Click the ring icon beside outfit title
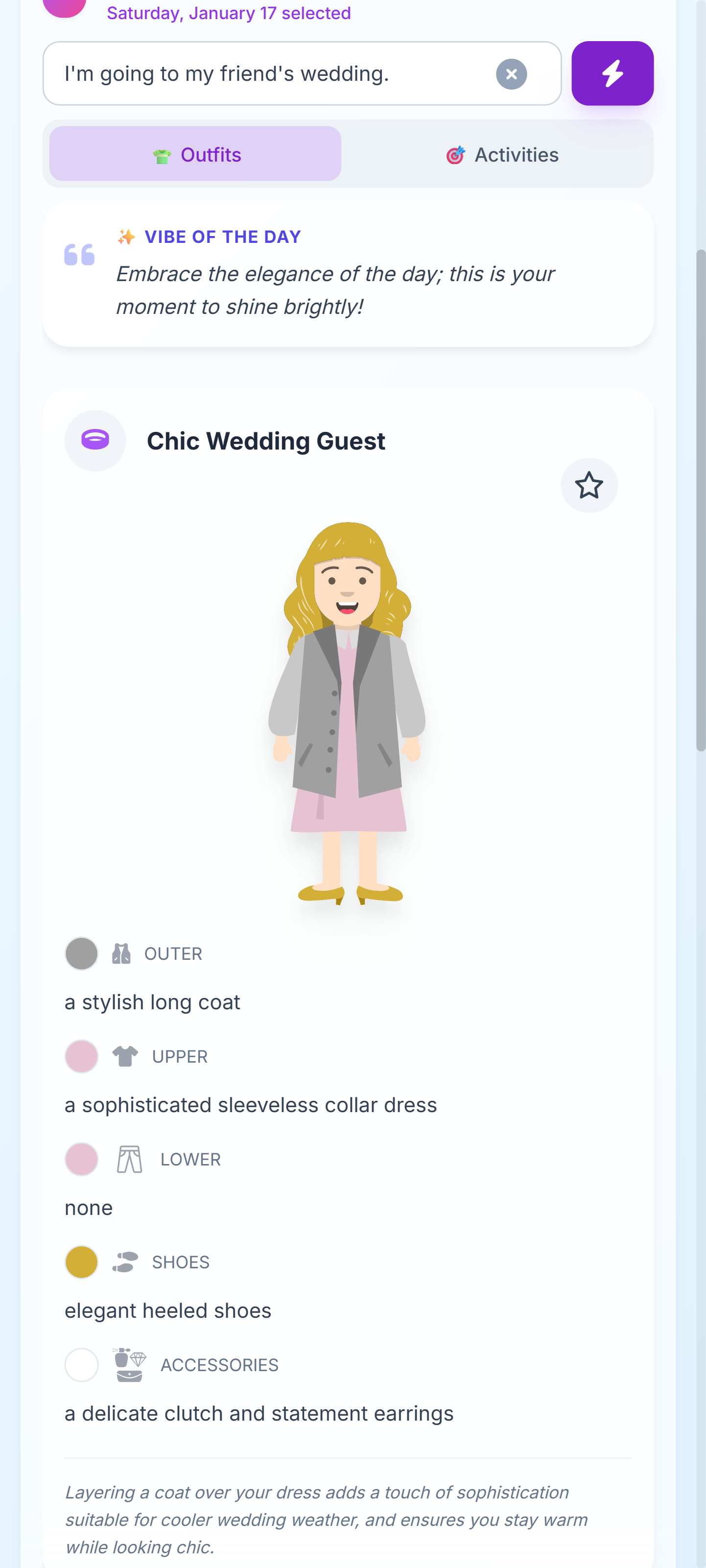The image size is (706, 1568). (95, 440)
